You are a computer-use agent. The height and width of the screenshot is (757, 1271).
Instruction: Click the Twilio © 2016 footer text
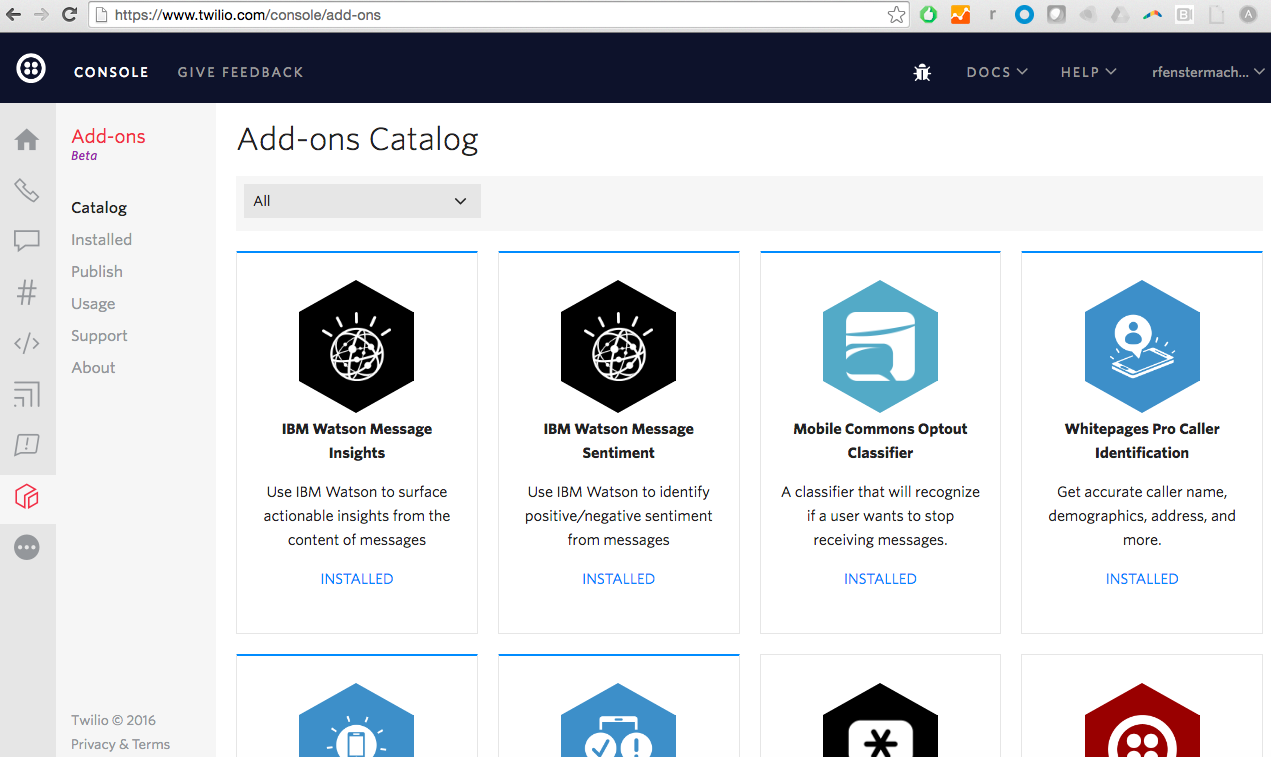pos(113,720)
